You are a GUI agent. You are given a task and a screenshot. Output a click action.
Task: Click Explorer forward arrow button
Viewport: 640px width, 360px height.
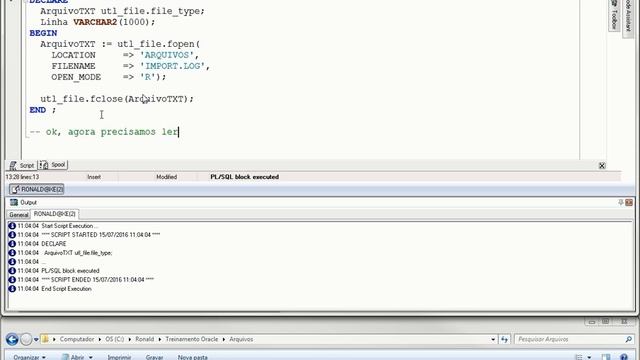point(26,339)
